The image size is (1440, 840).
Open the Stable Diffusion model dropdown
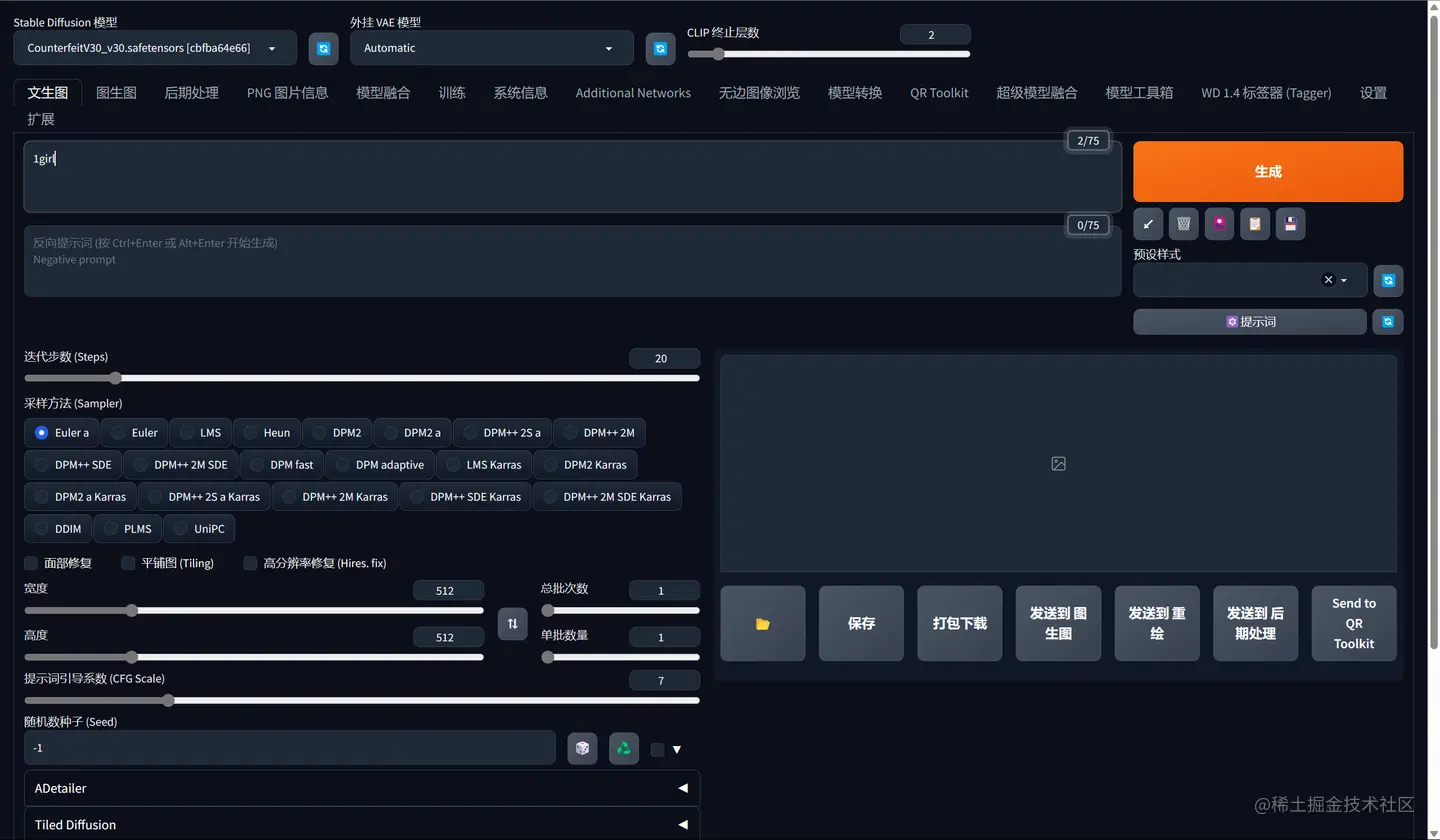155,48
